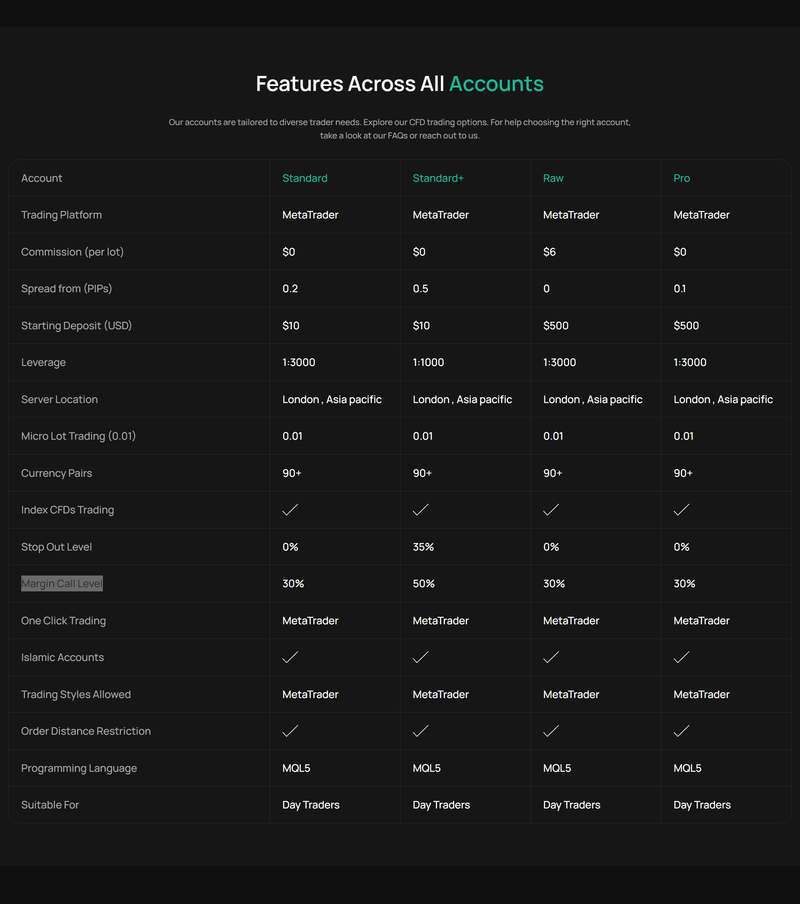Viewport: 800px width, 904px height.
Task: Click Order Distance Restriction checkmark for Pro
Action: click(681, 731)
